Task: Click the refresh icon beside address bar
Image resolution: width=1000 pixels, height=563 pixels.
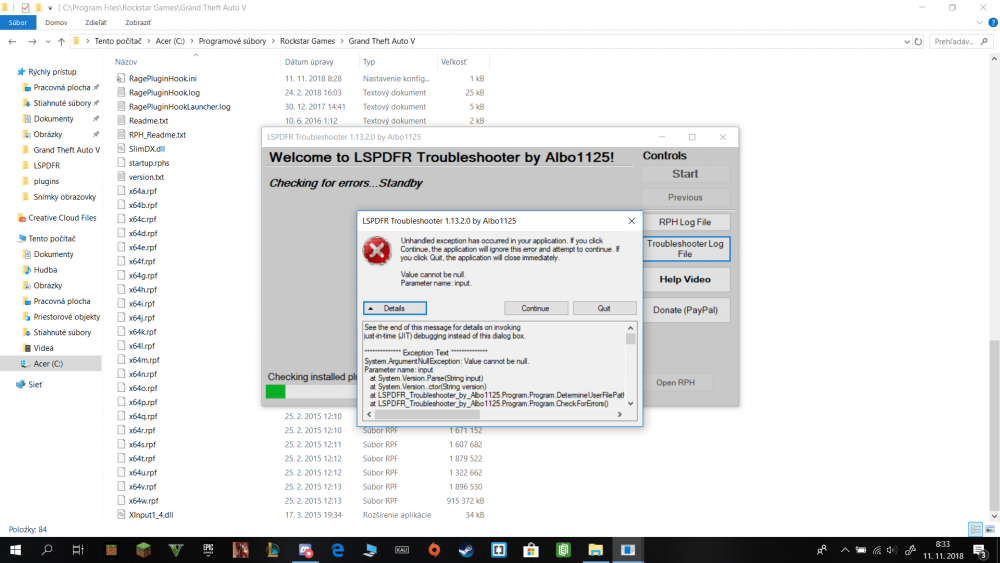Action: click(x=918, y=41)
